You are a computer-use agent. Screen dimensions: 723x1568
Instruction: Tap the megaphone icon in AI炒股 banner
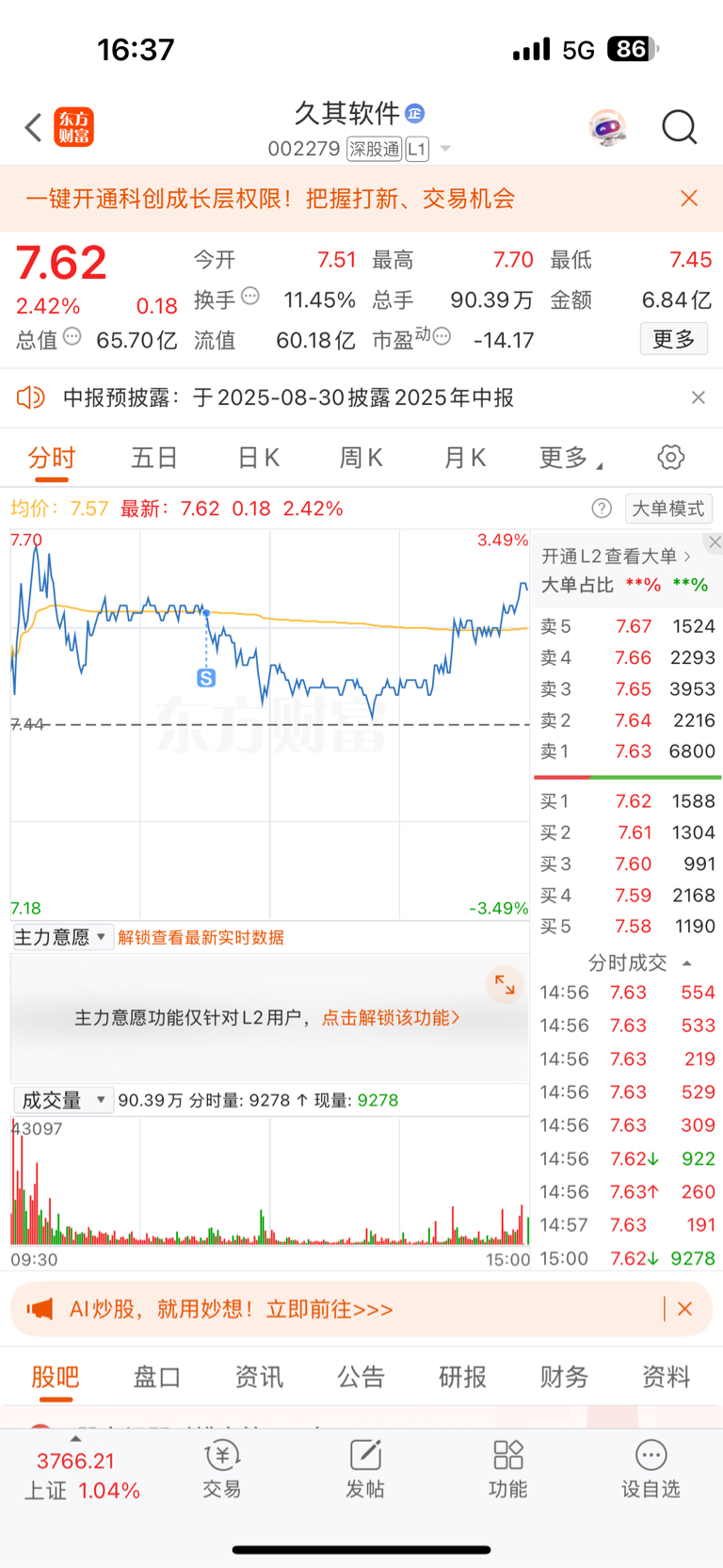pyautogui.click(x=40, y=1309)
